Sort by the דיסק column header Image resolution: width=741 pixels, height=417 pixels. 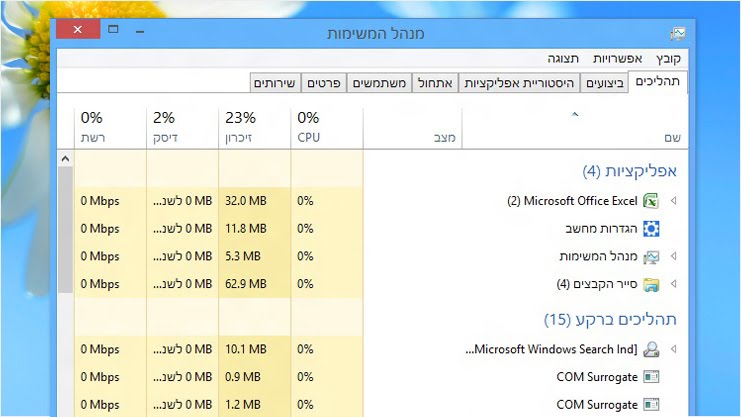click(x=182, y=128)
